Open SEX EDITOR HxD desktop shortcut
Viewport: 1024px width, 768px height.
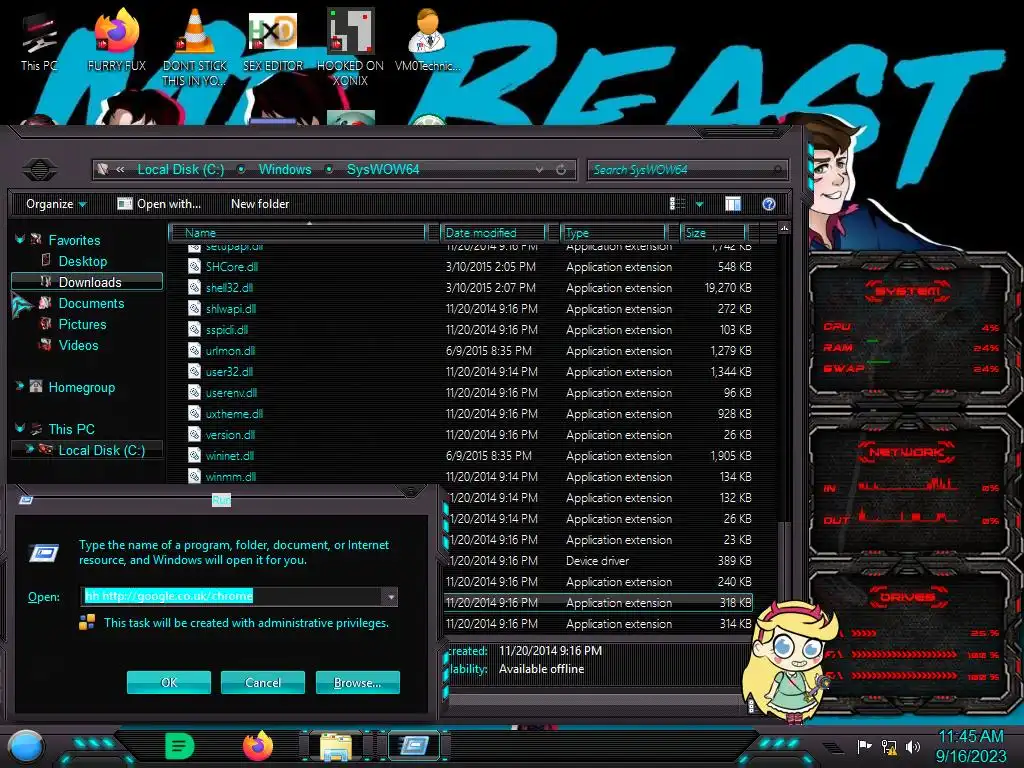(x=273, y=42)
